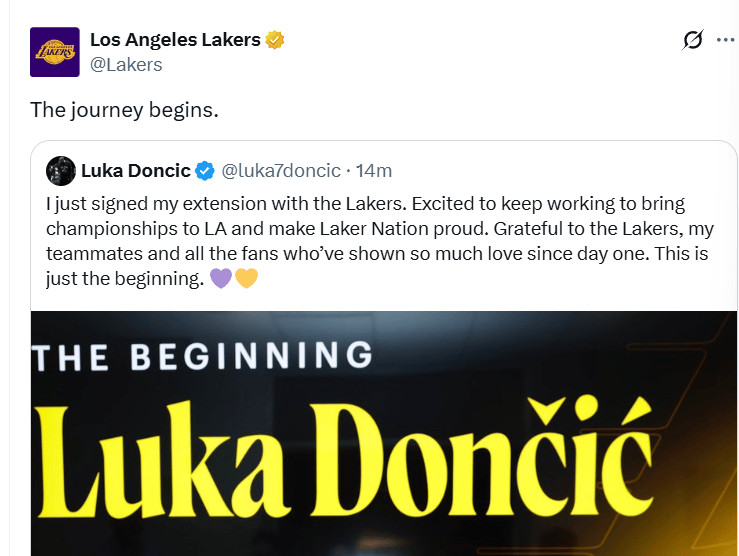This screenshot has width=739, height=556.
Task: Click the Lakers logo inside the avatar
Action: (x=55, y=52)
